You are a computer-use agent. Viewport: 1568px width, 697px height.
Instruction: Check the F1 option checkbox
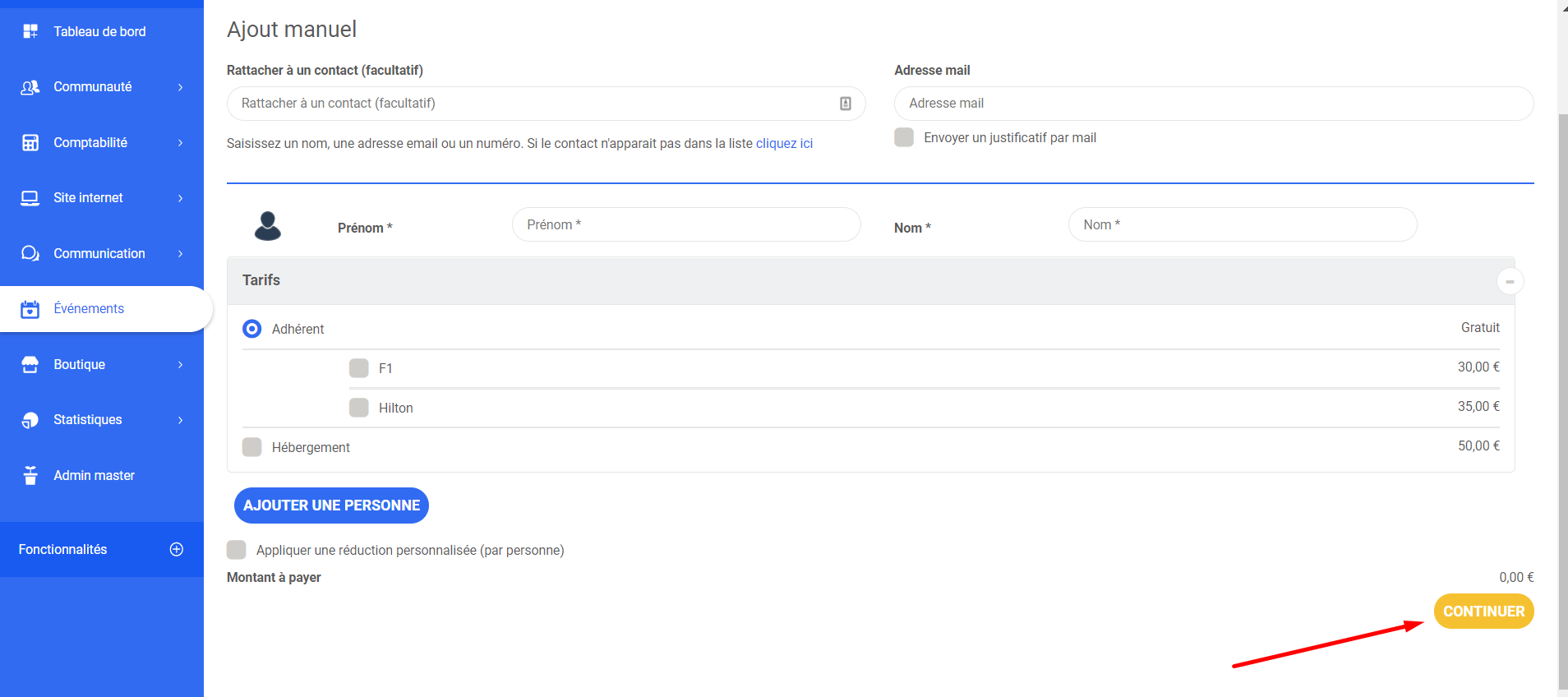click(359, 368)
